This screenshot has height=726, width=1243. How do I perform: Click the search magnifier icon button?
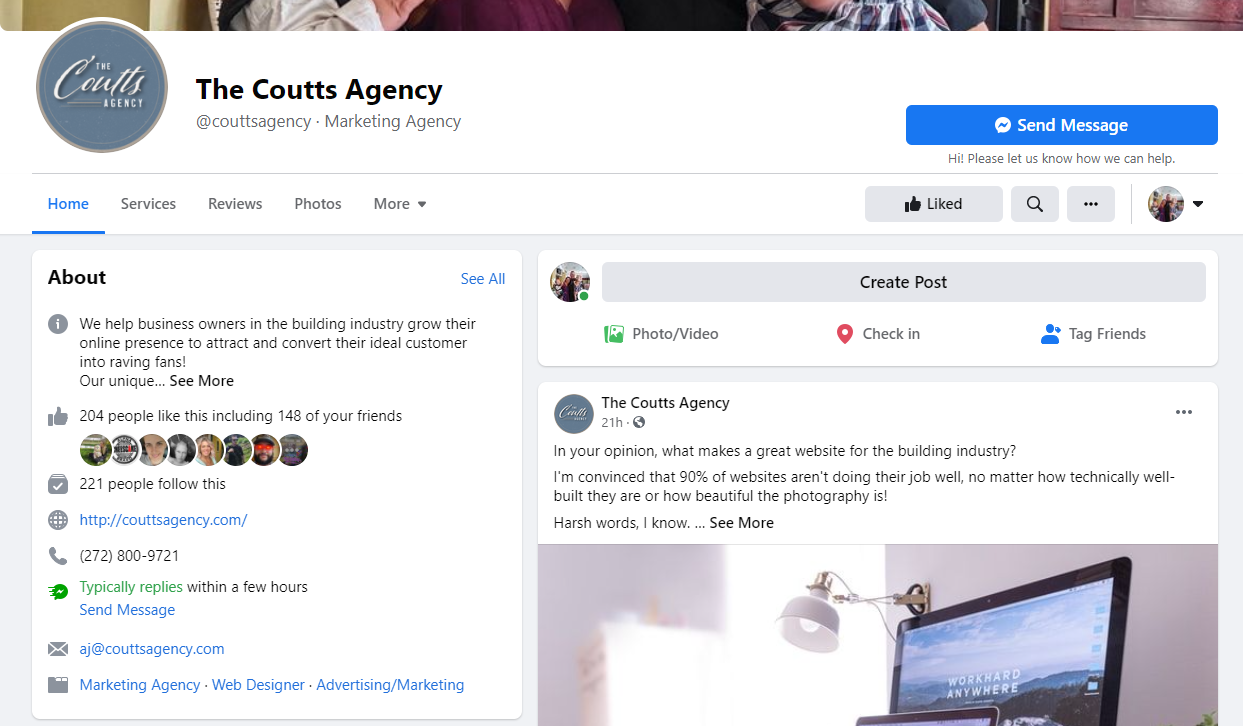[1035, 204]
